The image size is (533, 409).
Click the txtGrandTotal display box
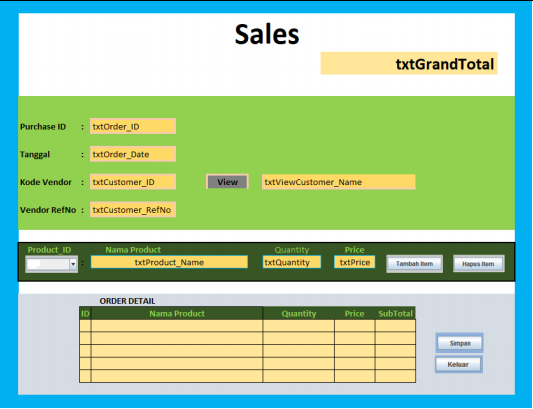pos(409,64)
